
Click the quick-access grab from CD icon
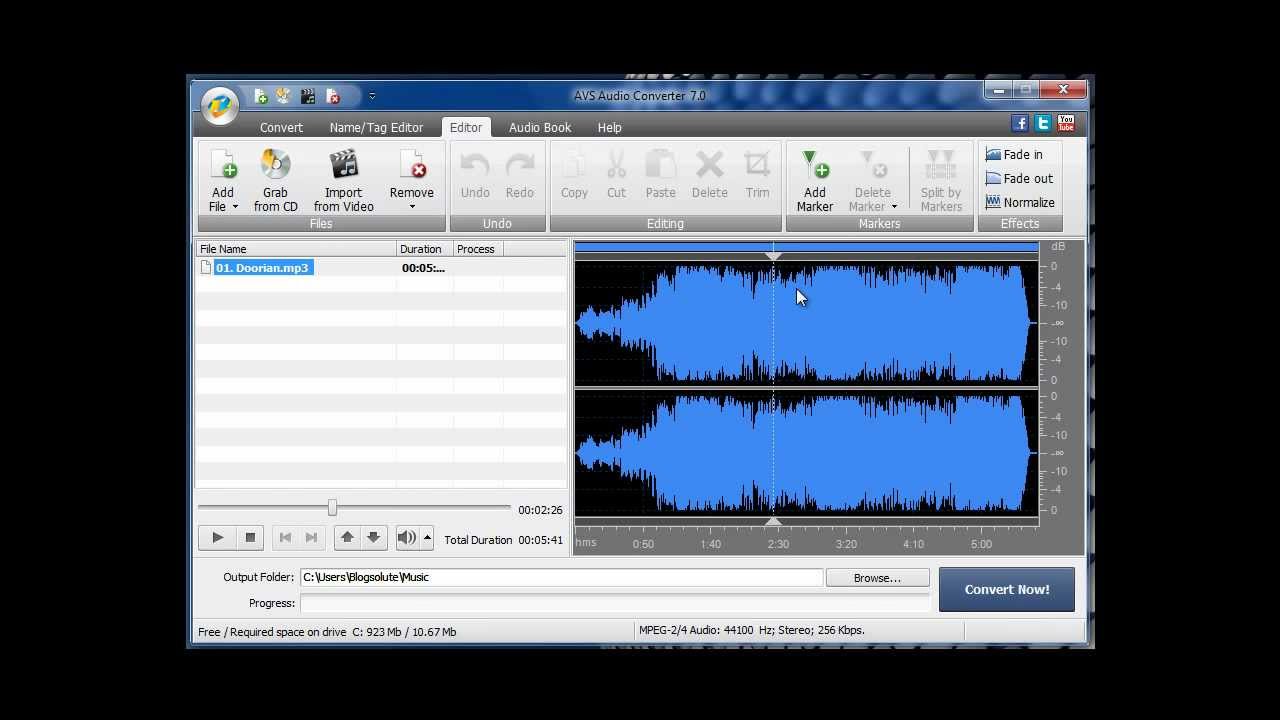(283, 97)
